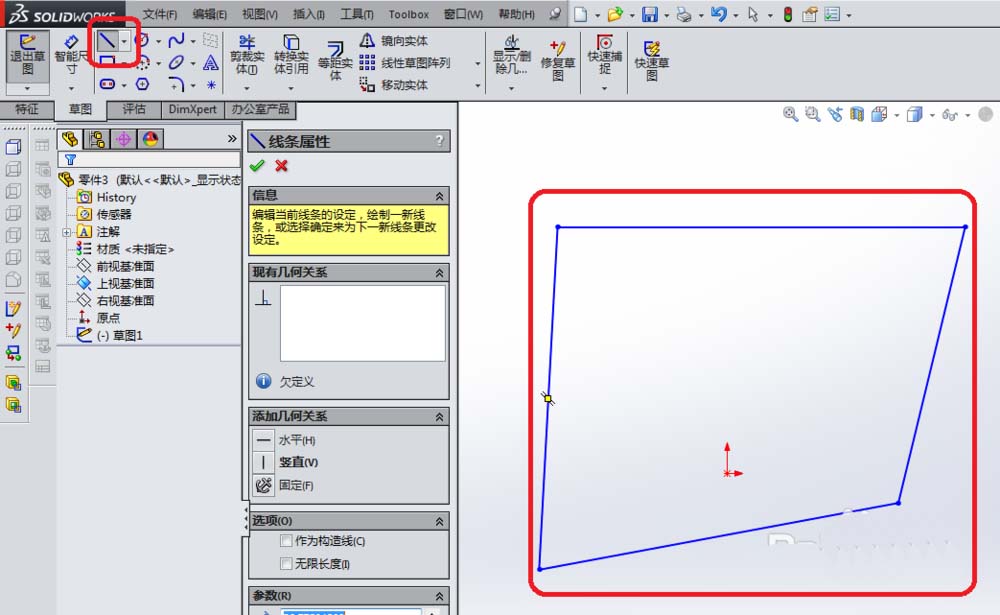
Task: Select the Spline sketch tool
Action: tap(176, 41)
